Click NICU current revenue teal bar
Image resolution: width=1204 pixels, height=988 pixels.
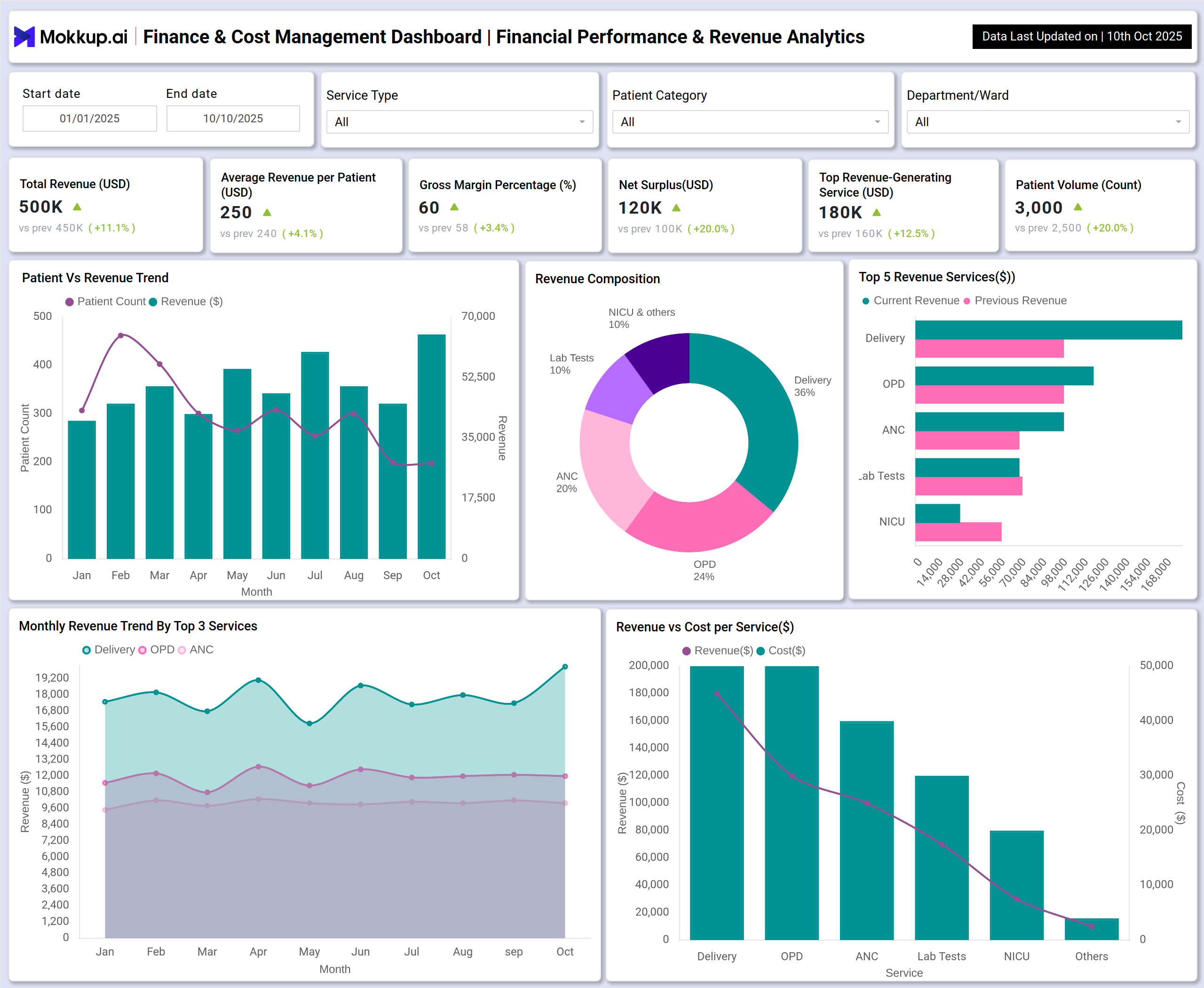tap(937, 513)
